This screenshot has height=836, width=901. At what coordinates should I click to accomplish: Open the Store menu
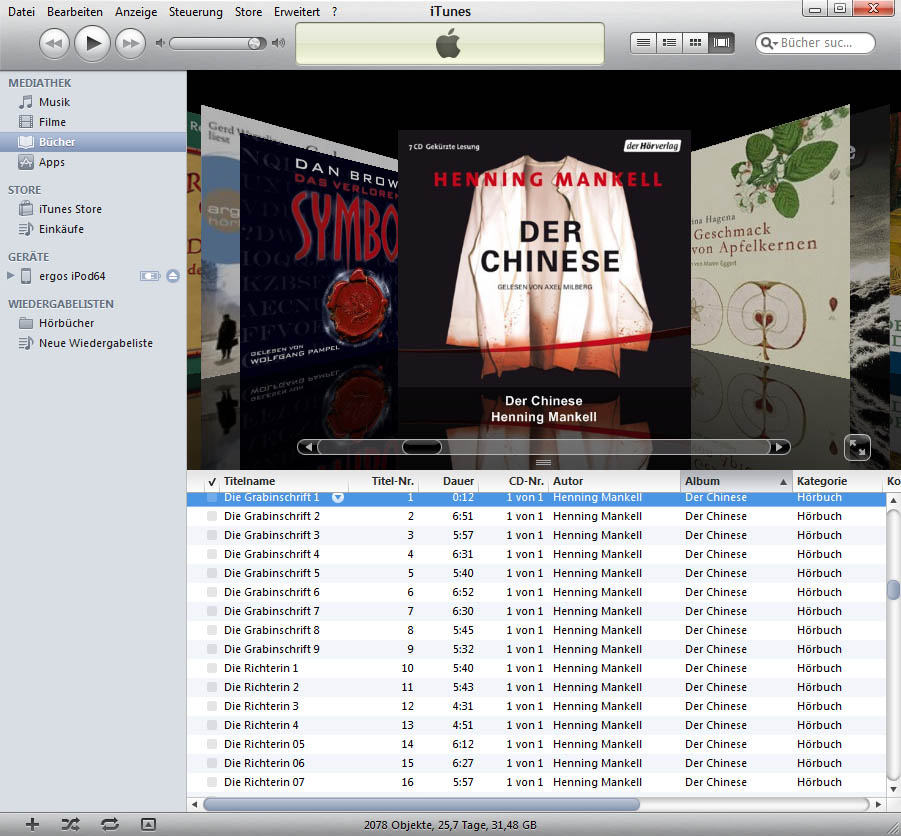tap(248, 11)
